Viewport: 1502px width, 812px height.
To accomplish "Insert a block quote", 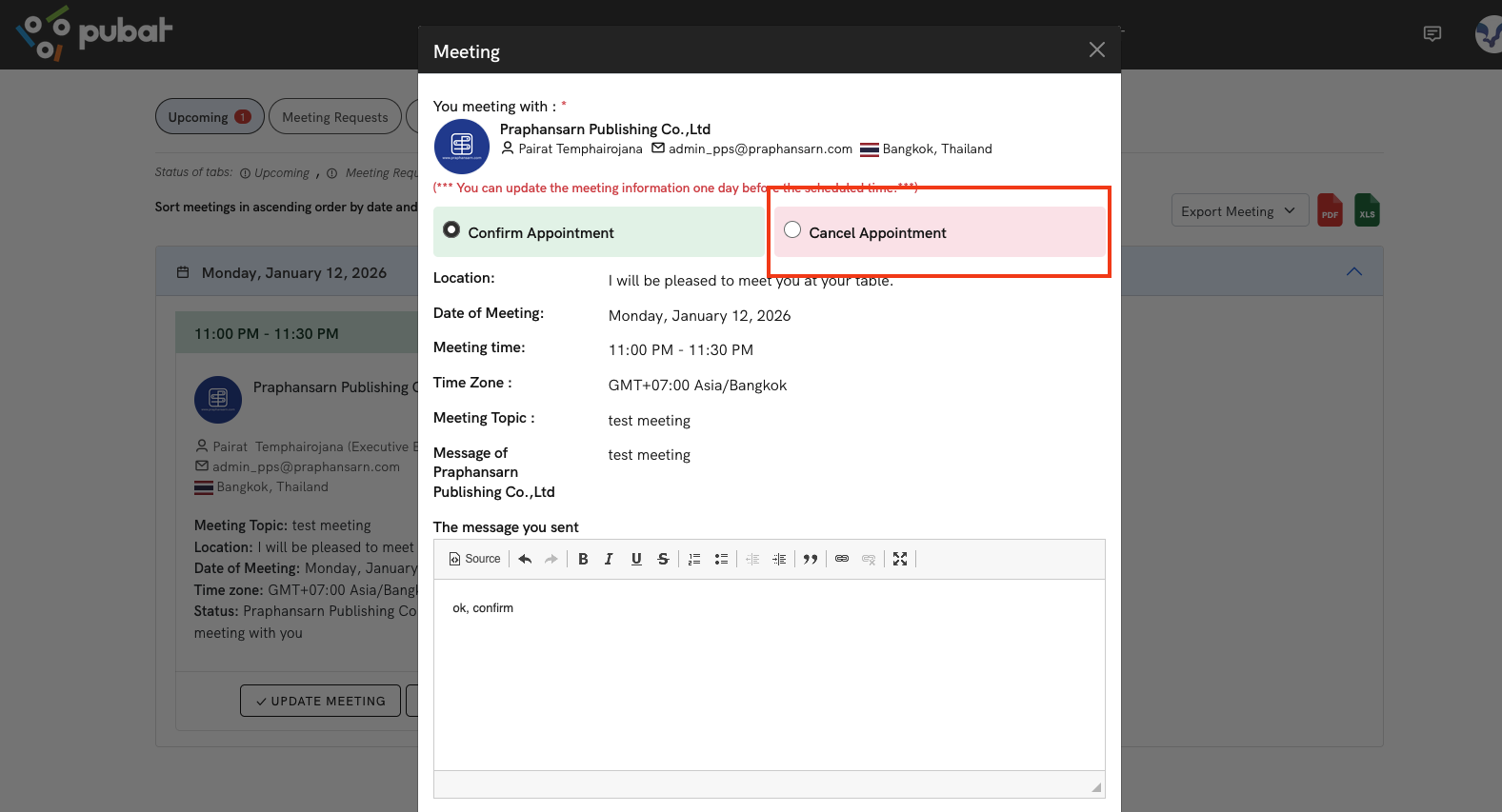I will 811,559.
